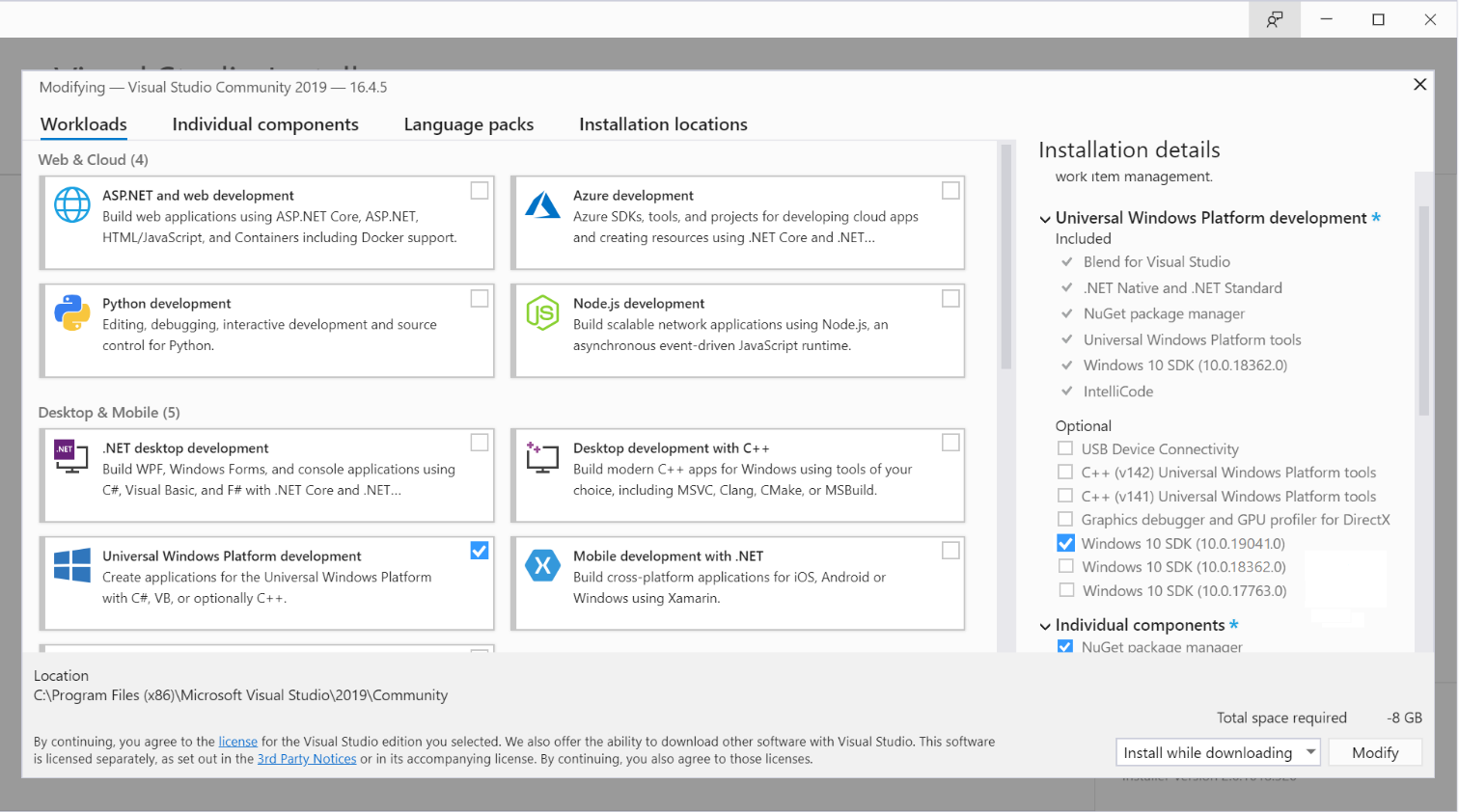1459x812 pixels.
Task: Uncheck the Universal Windows Platform development workload
Action: [x=480, y=550]
